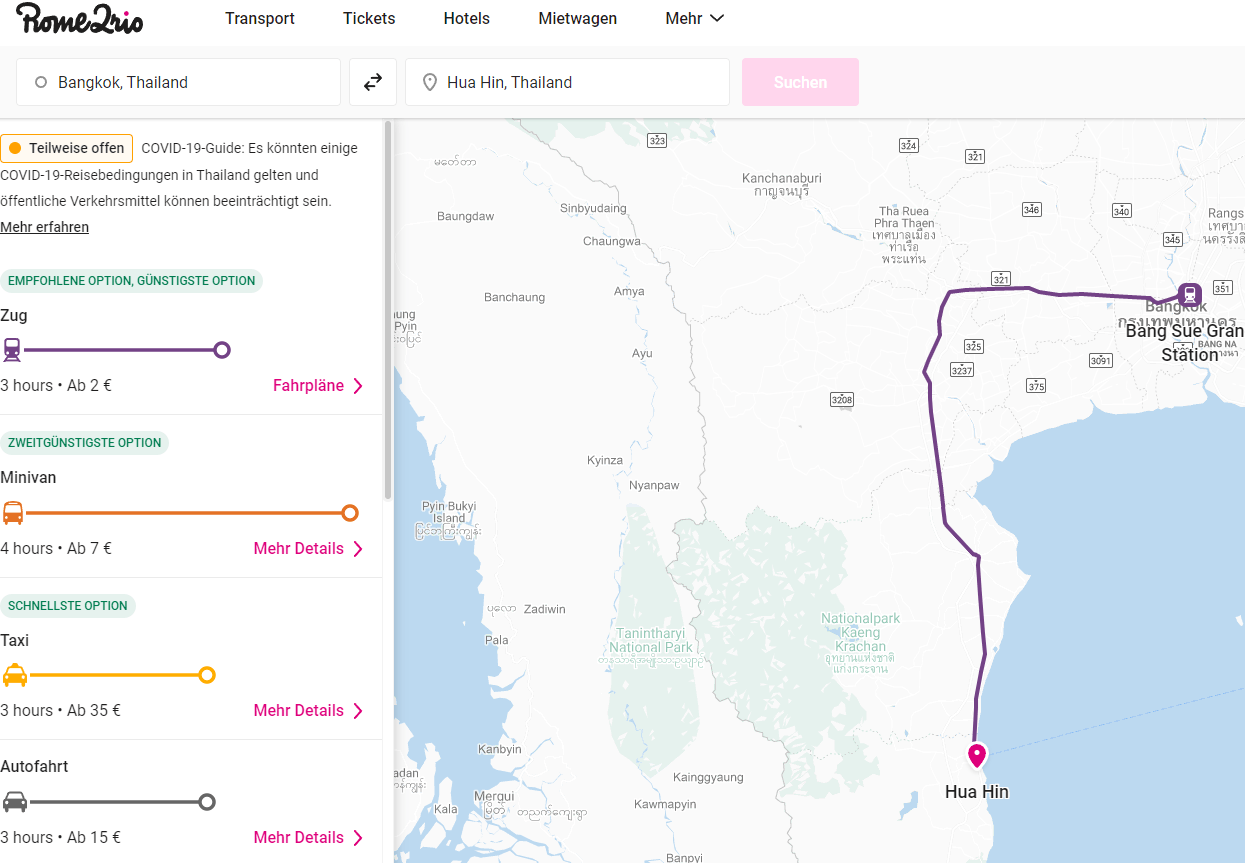
Task: Open Mehr Details for the Taxi option
Action: click(309, 710)
